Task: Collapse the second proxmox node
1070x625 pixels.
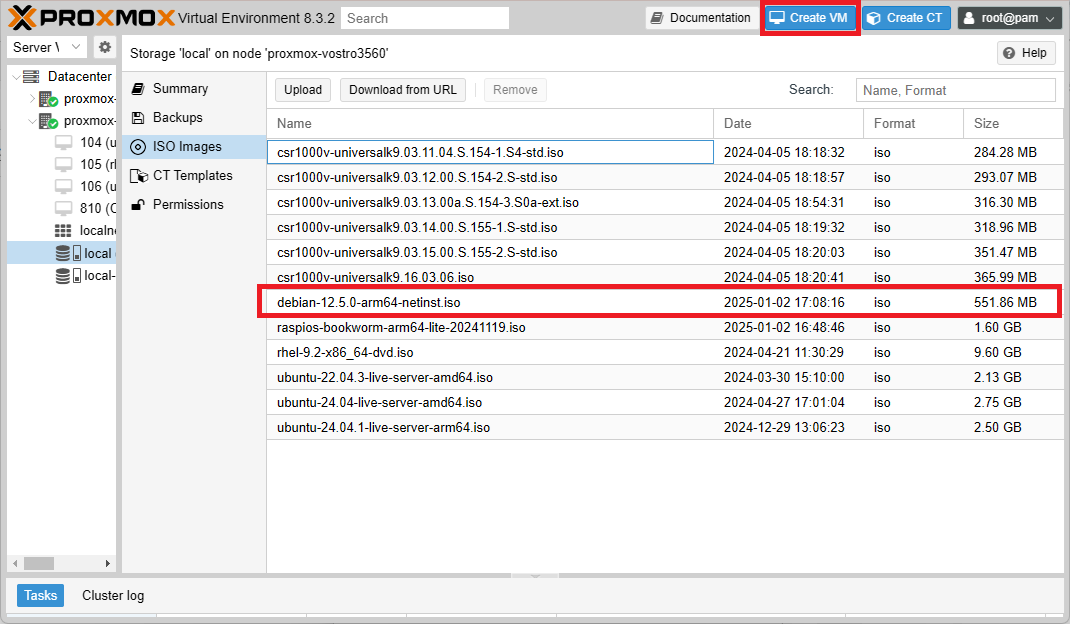Action: click(32, 121)
